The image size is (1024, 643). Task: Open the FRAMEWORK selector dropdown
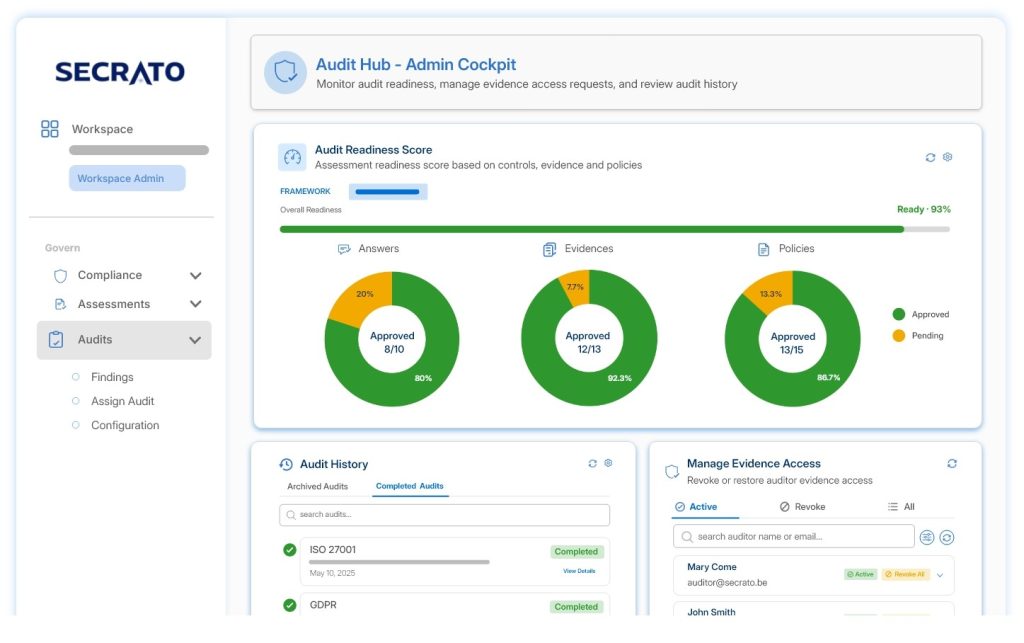click(388, 192)
